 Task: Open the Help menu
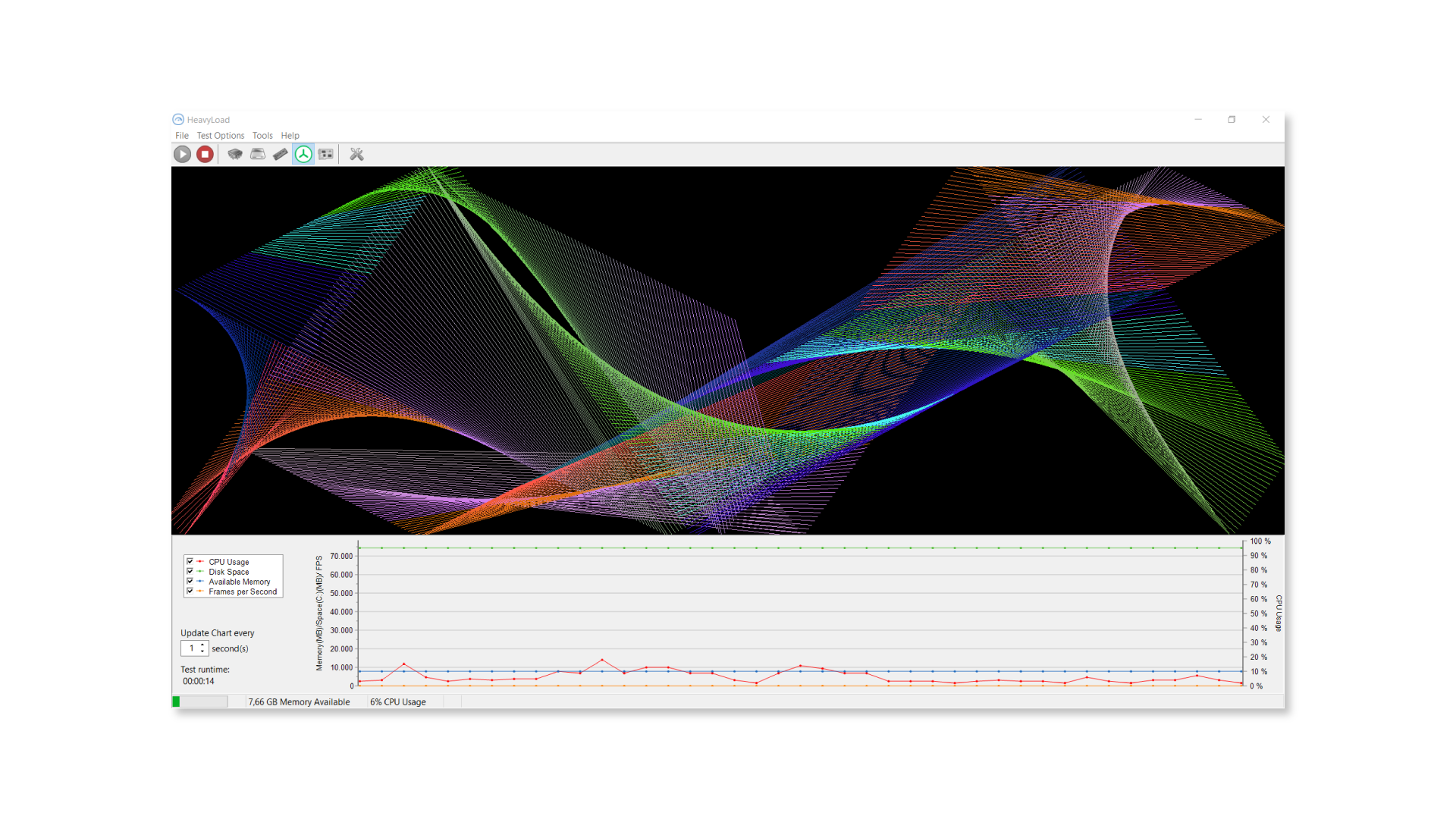(290, 136)
